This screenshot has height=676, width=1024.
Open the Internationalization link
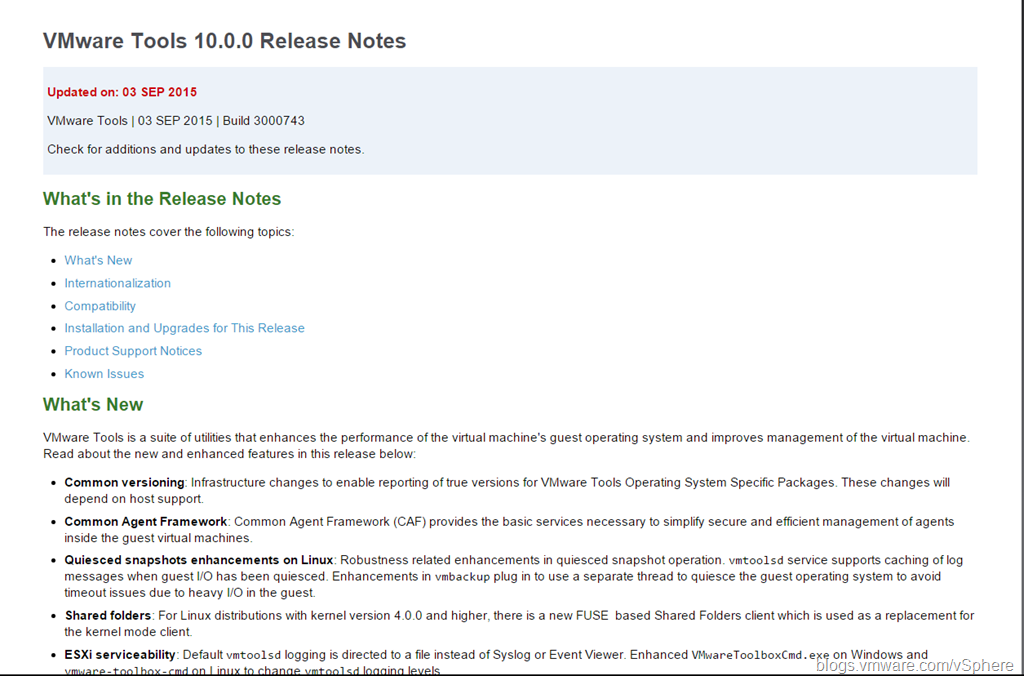pyautogui.click(x=118, y=283)
